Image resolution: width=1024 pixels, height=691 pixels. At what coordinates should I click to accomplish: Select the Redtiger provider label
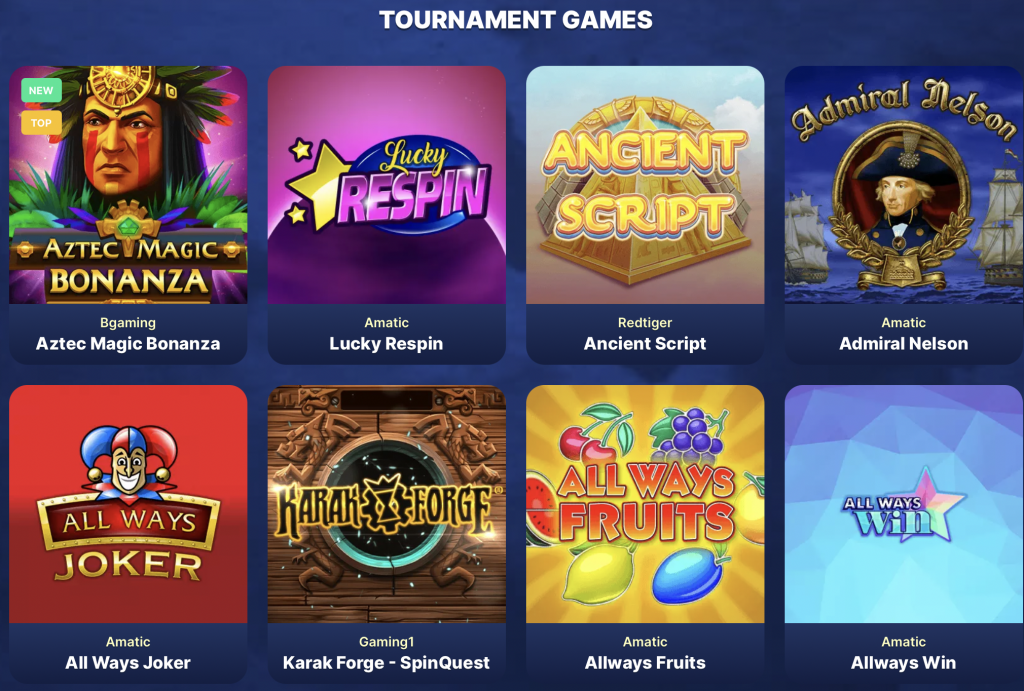click(x=645, y=323)
